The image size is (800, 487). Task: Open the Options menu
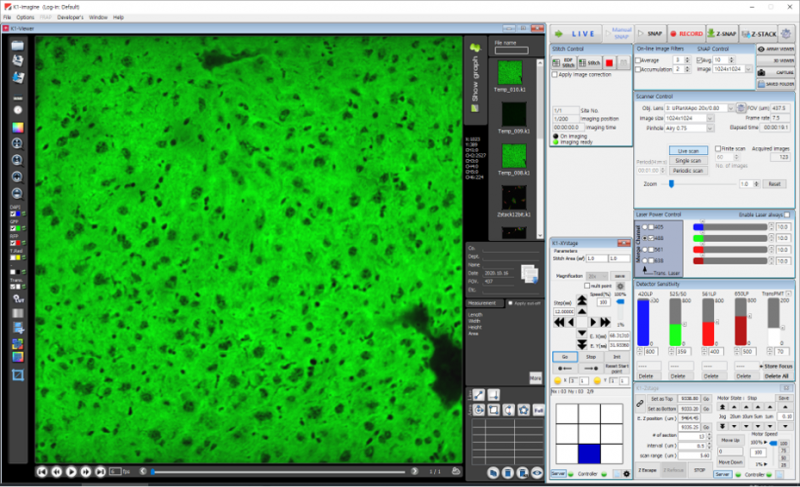click(25, 17)
